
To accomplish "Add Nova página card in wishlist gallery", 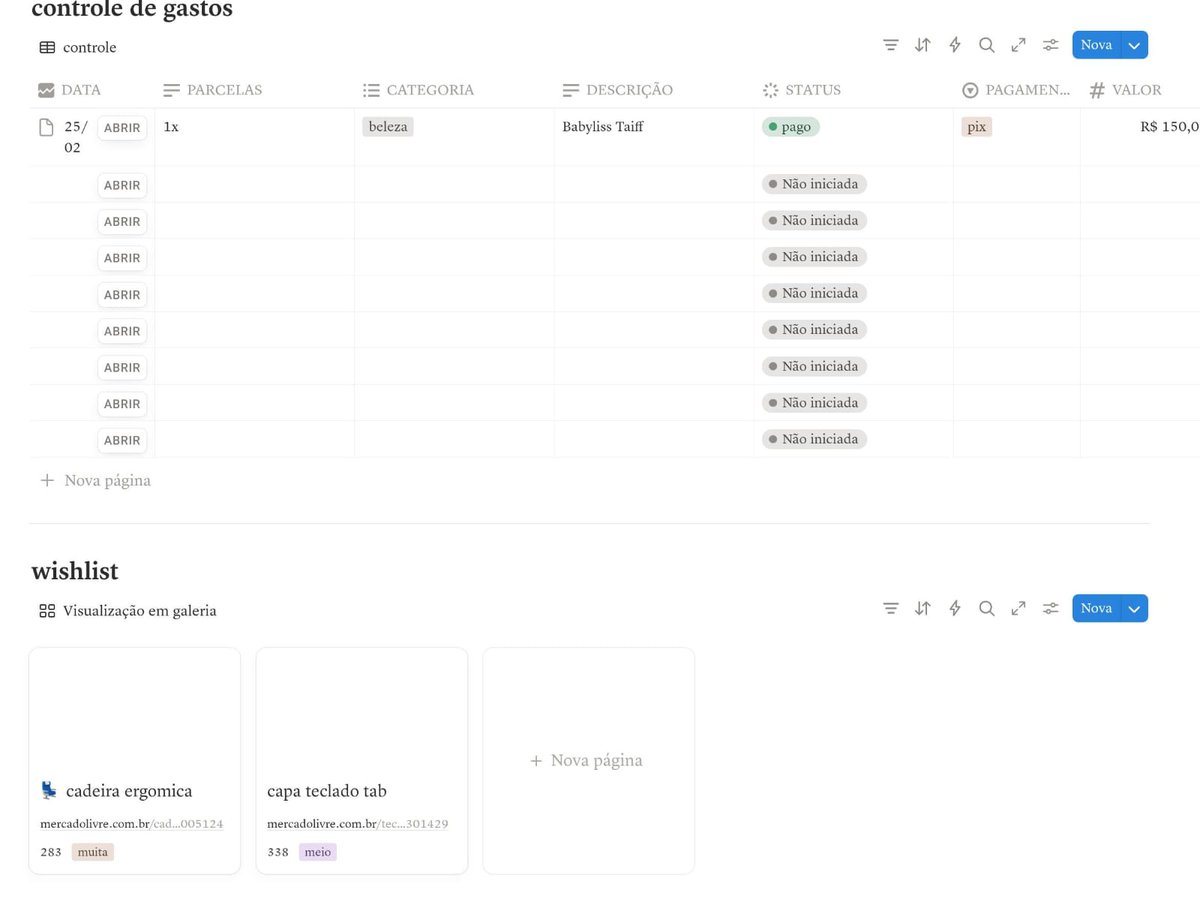I will 588,761.
